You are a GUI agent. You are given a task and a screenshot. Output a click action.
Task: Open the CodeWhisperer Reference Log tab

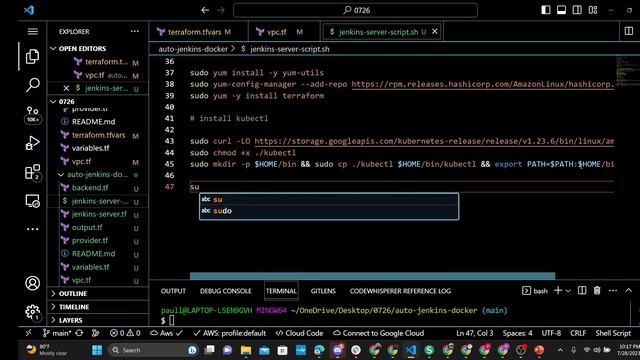coord(400,291)
